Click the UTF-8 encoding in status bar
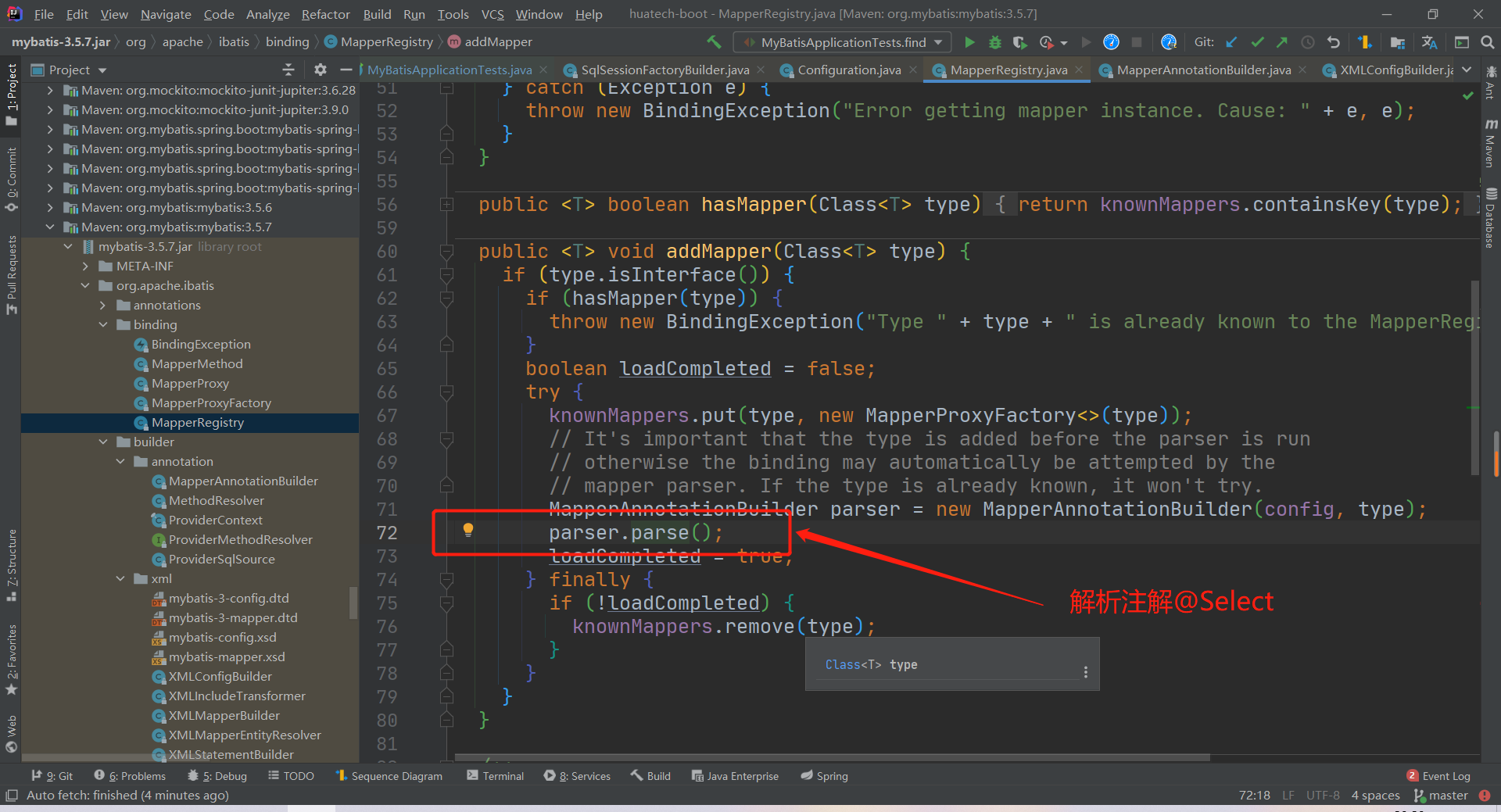The image size is (1501, 812). (x=1323, y=796)
